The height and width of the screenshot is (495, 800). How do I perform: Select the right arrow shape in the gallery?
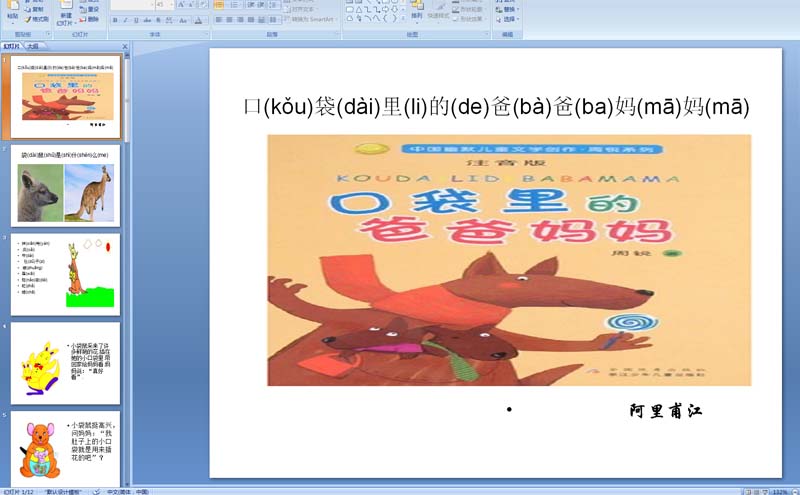(385, 10)
